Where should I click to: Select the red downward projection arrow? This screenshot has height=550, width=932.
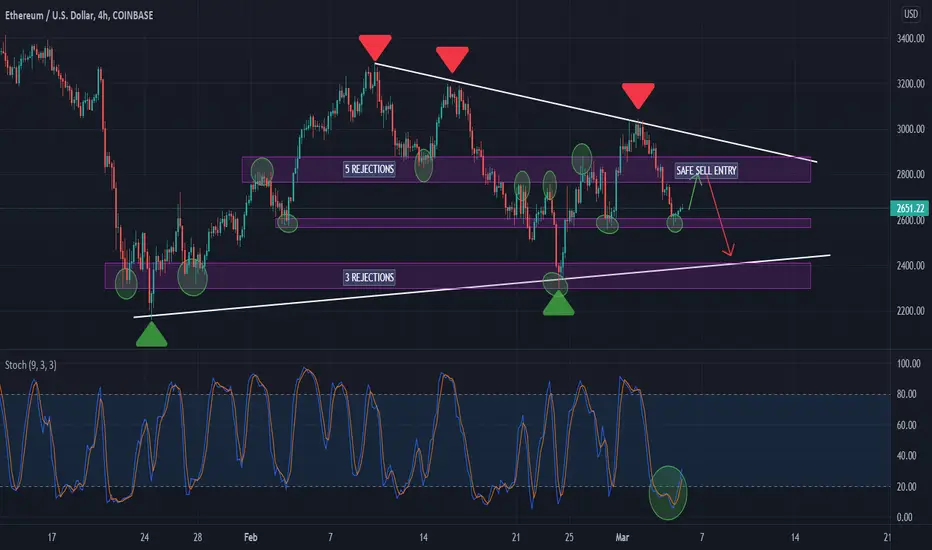[x=720, y=214]
